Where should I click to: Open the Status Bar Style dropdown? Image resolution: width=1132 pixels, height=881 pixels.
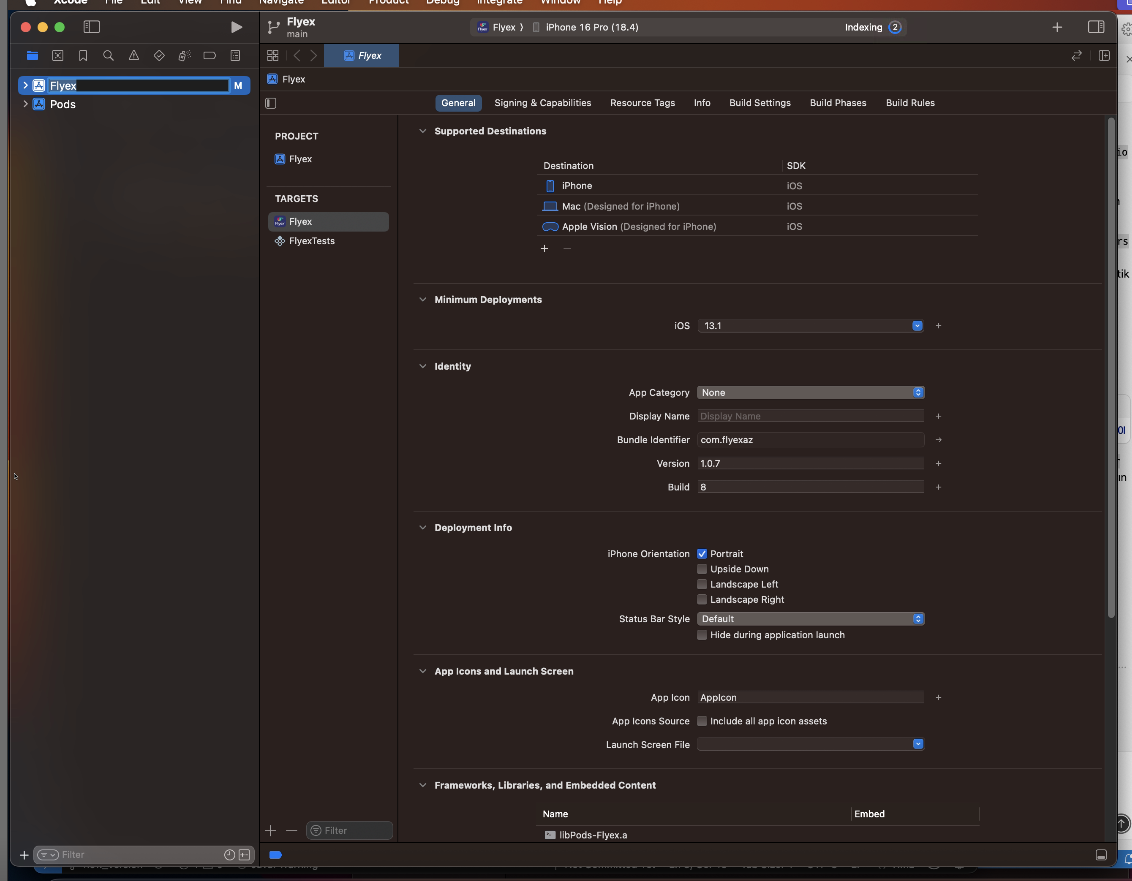pos(810,619)
